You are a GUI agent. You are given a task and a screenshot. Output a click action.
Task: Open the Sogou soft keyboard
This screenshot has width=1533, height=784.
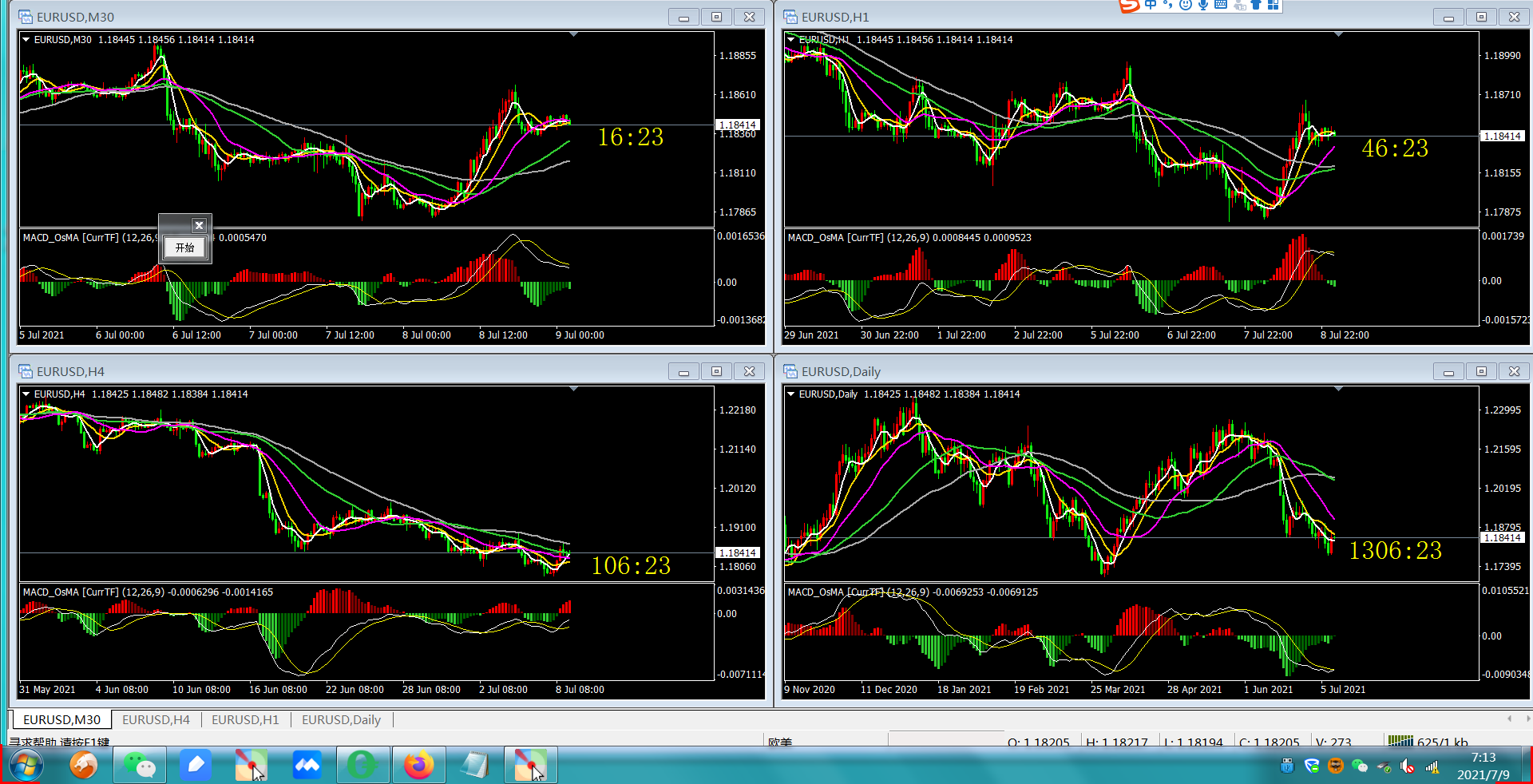[1221, 5]
